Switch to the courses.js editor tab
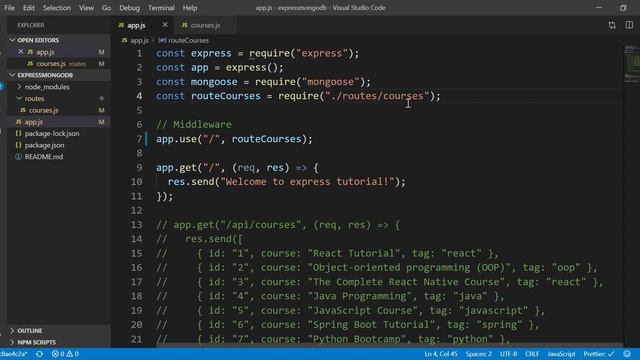The width and height of the screenshot is (640, 360). [205, 25]
